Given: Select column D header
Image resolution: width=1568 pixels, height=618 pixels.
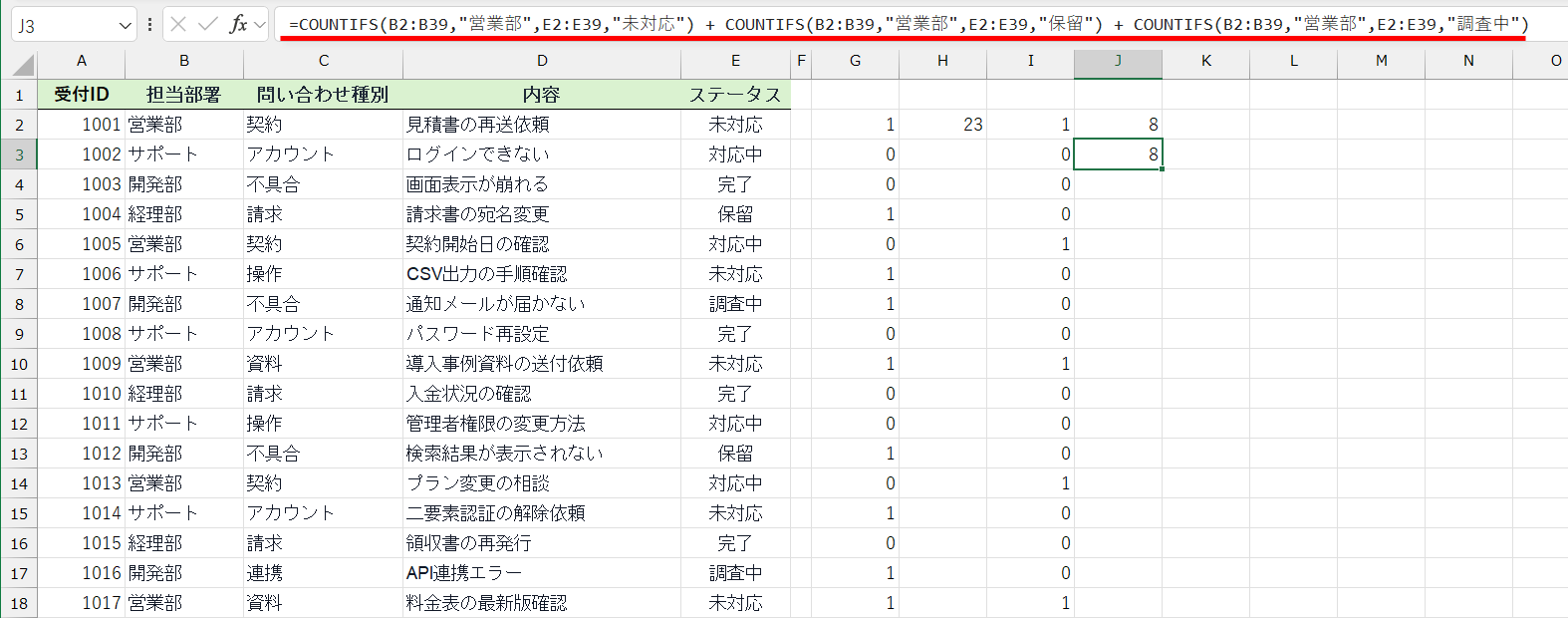Looking at the screenshot, I should tap(542, 61).
